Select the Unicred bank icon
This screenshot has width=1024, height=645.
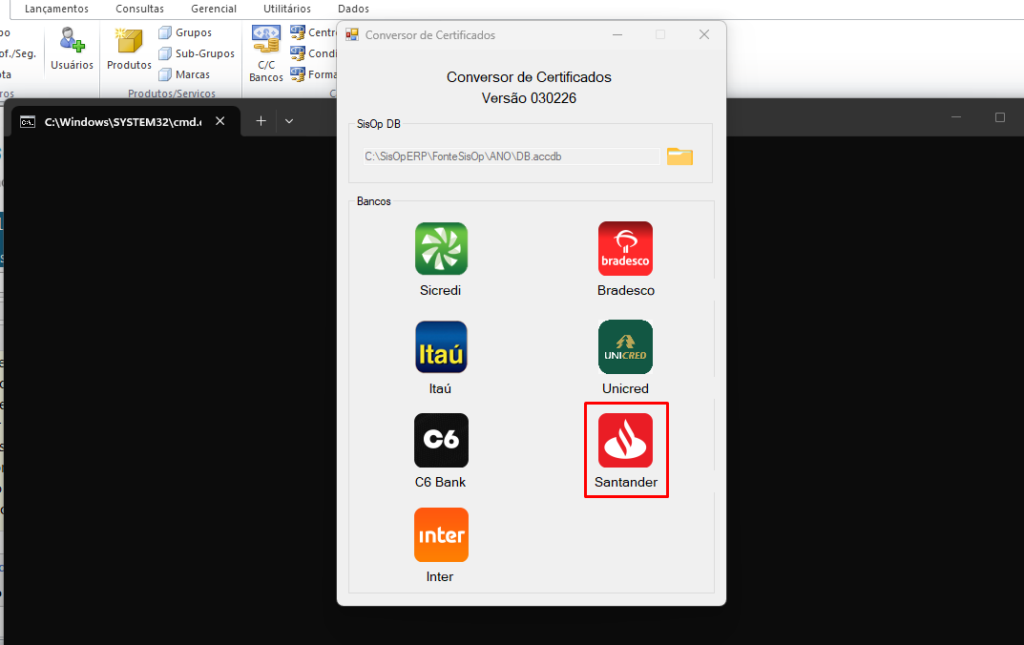coord(625,347)
